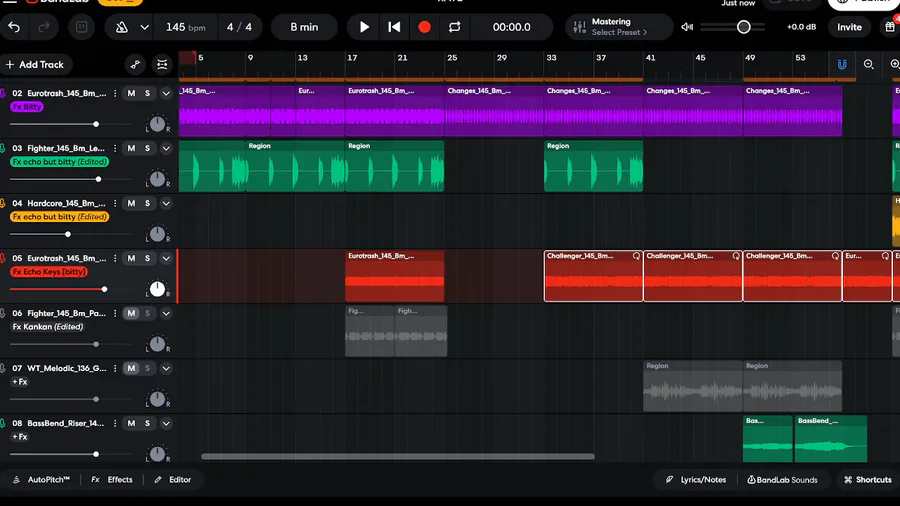Click timeline ruler at bar 33
900x506 pixels.
click(552, 58)
